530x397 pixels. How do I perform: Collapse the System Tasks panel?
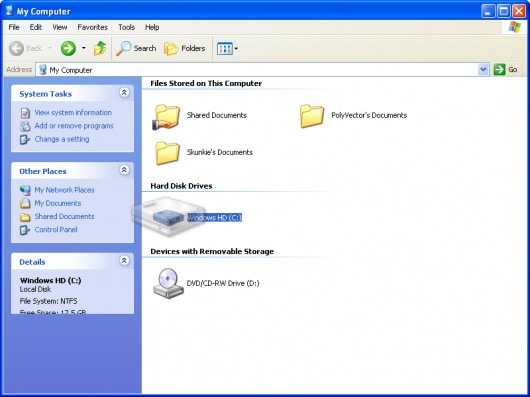pos(124,93)
